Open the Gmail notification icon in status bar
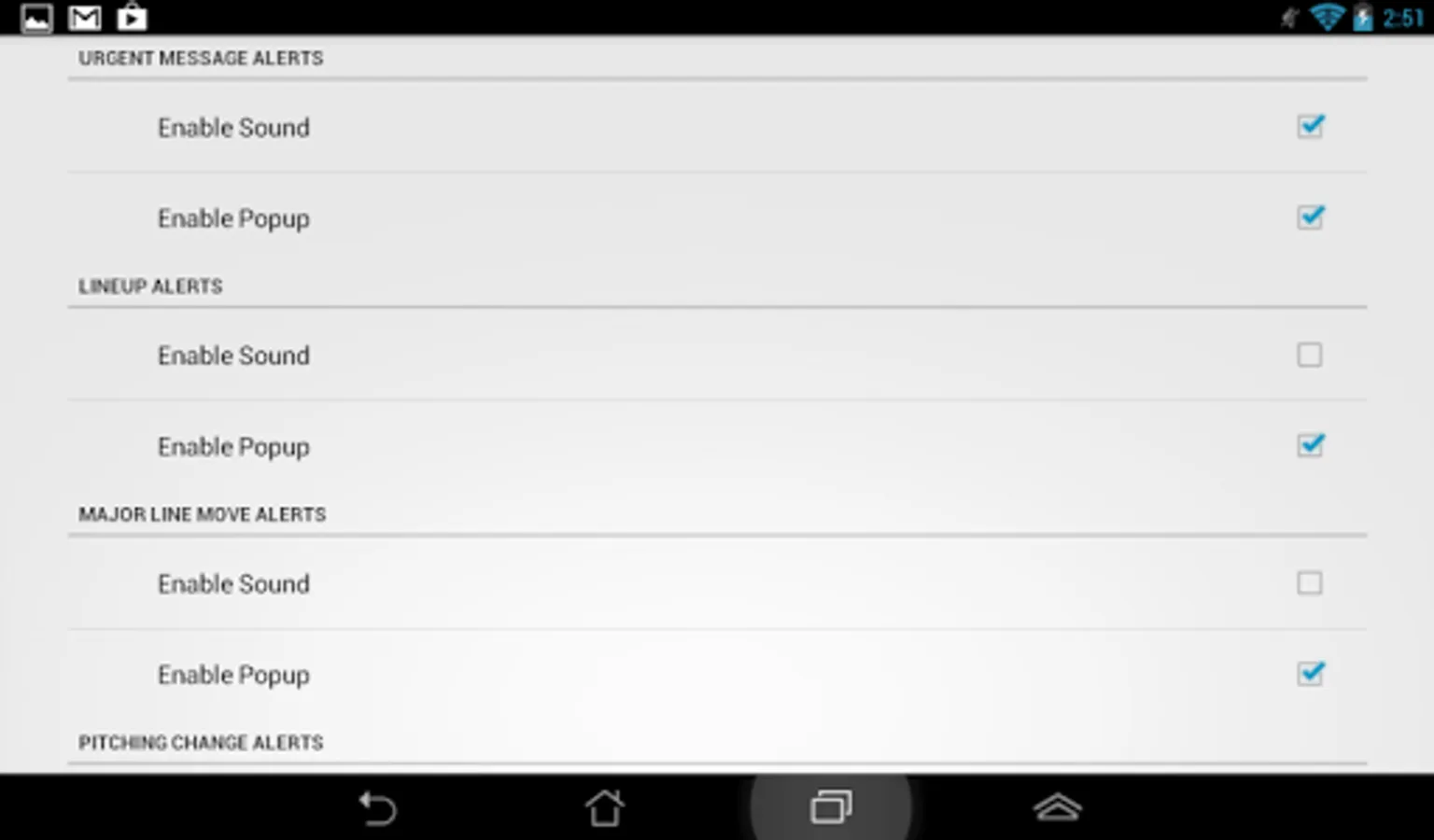 point(84,18)
